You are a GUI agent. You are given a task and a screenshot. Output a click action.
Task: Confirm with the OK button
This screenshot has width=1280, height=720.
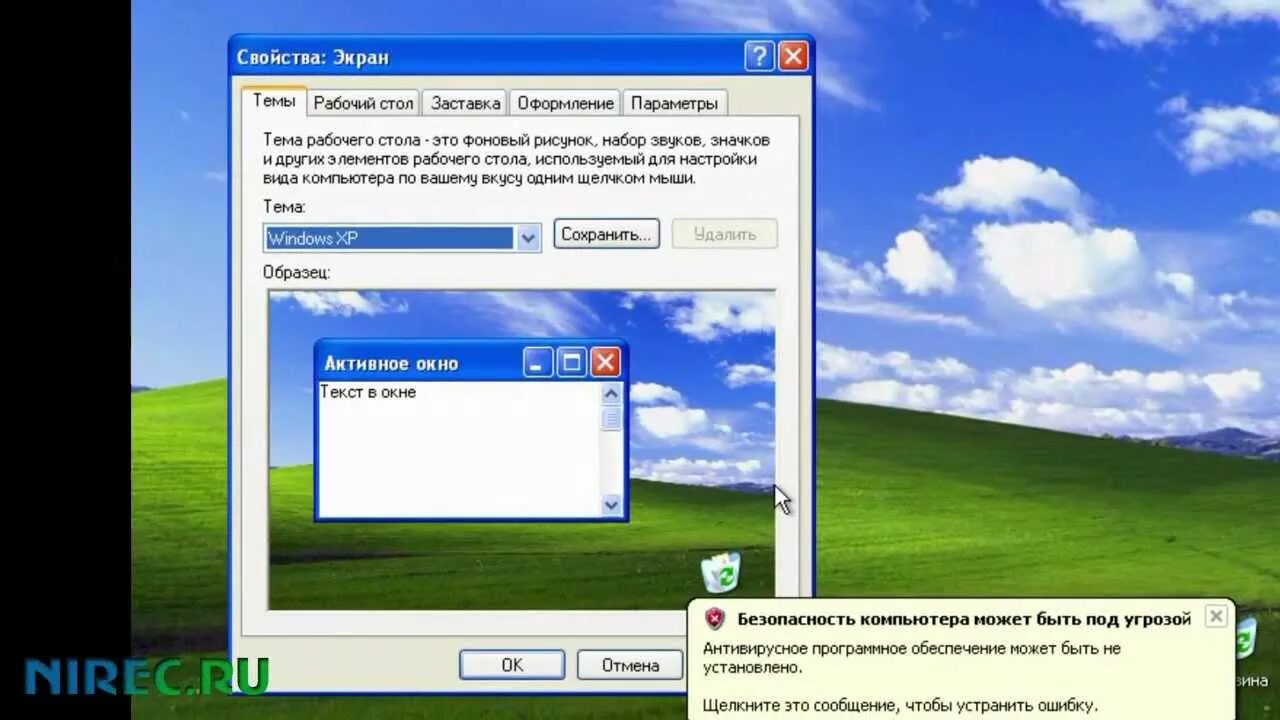pos(512,665)
